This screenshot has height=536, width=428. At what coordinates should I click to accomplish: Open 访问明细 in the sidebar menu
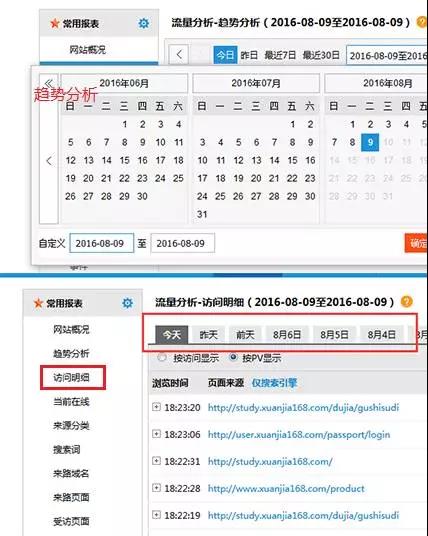tap(71, 377)
